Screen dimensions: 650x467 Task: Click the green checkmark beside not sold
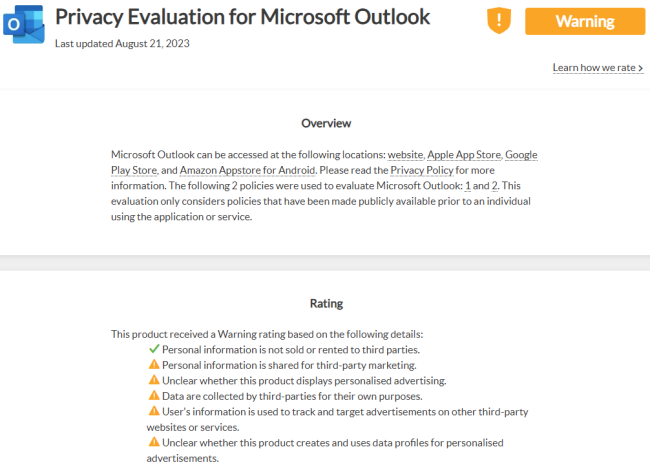point(154,349)
